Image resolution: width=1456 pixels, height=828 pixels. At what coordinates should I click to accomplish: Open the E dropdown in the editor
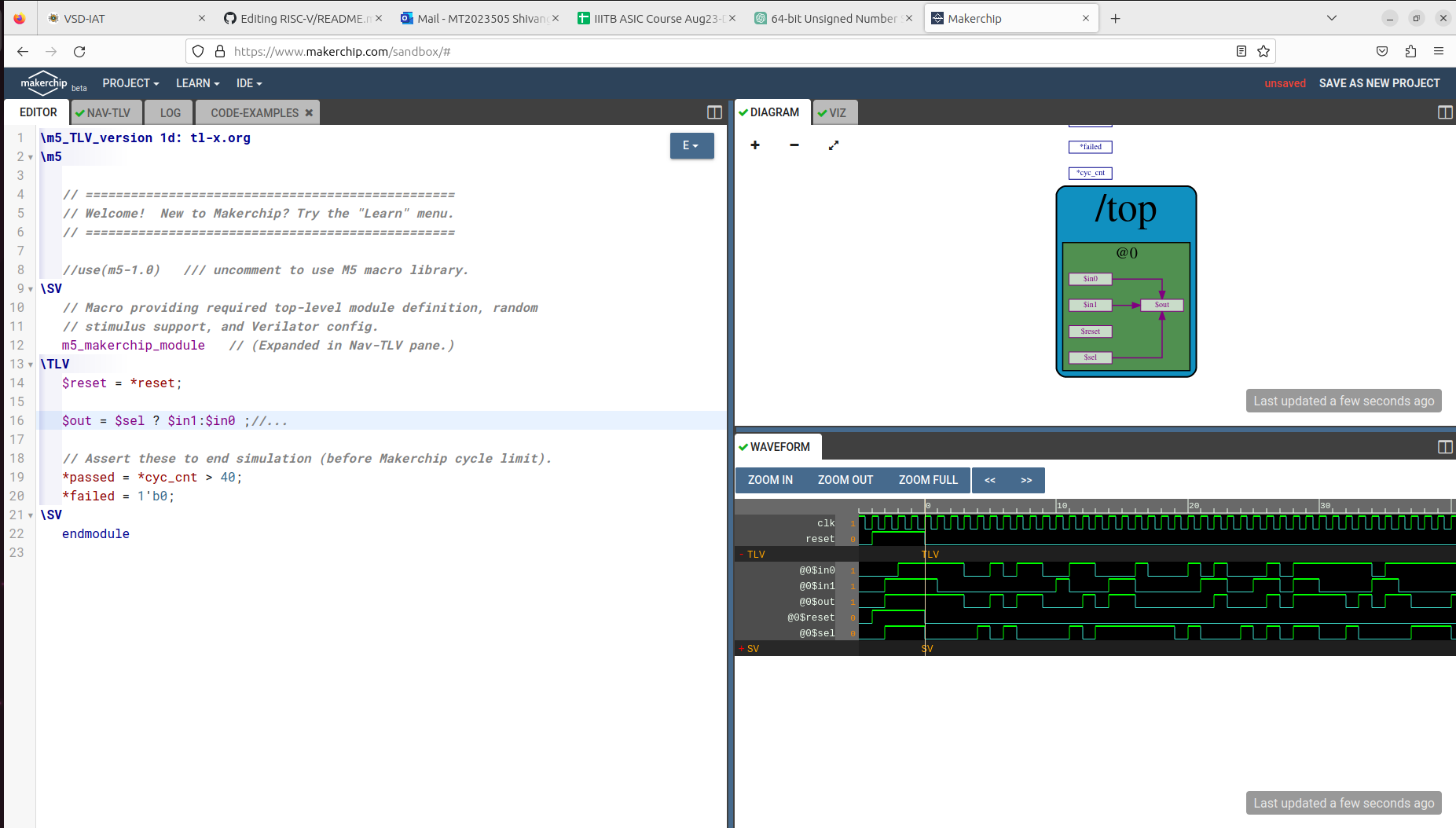tap(691, 145)
